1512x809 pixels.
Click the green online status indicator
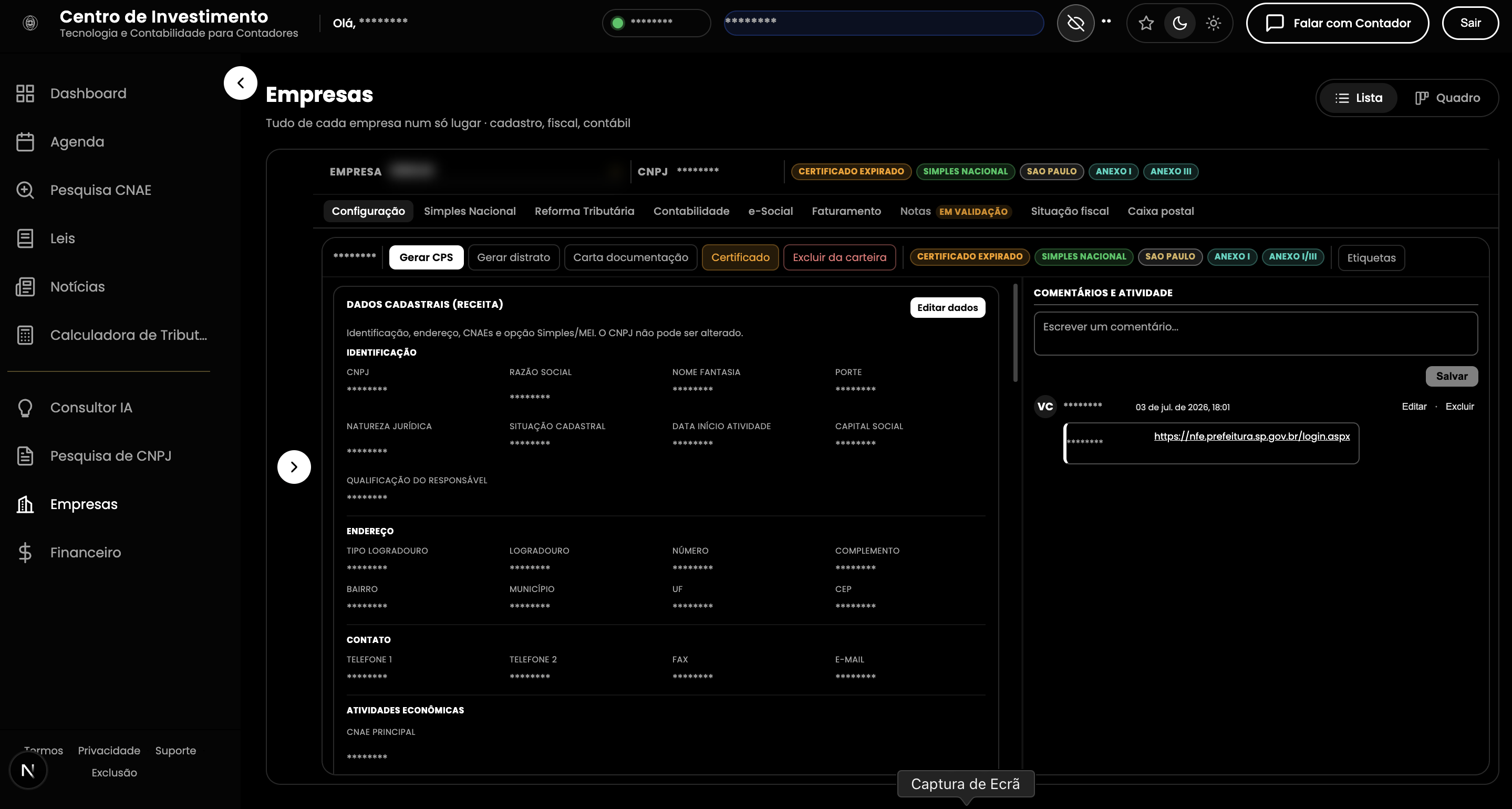pyautogui.click(x=617, y=23)
